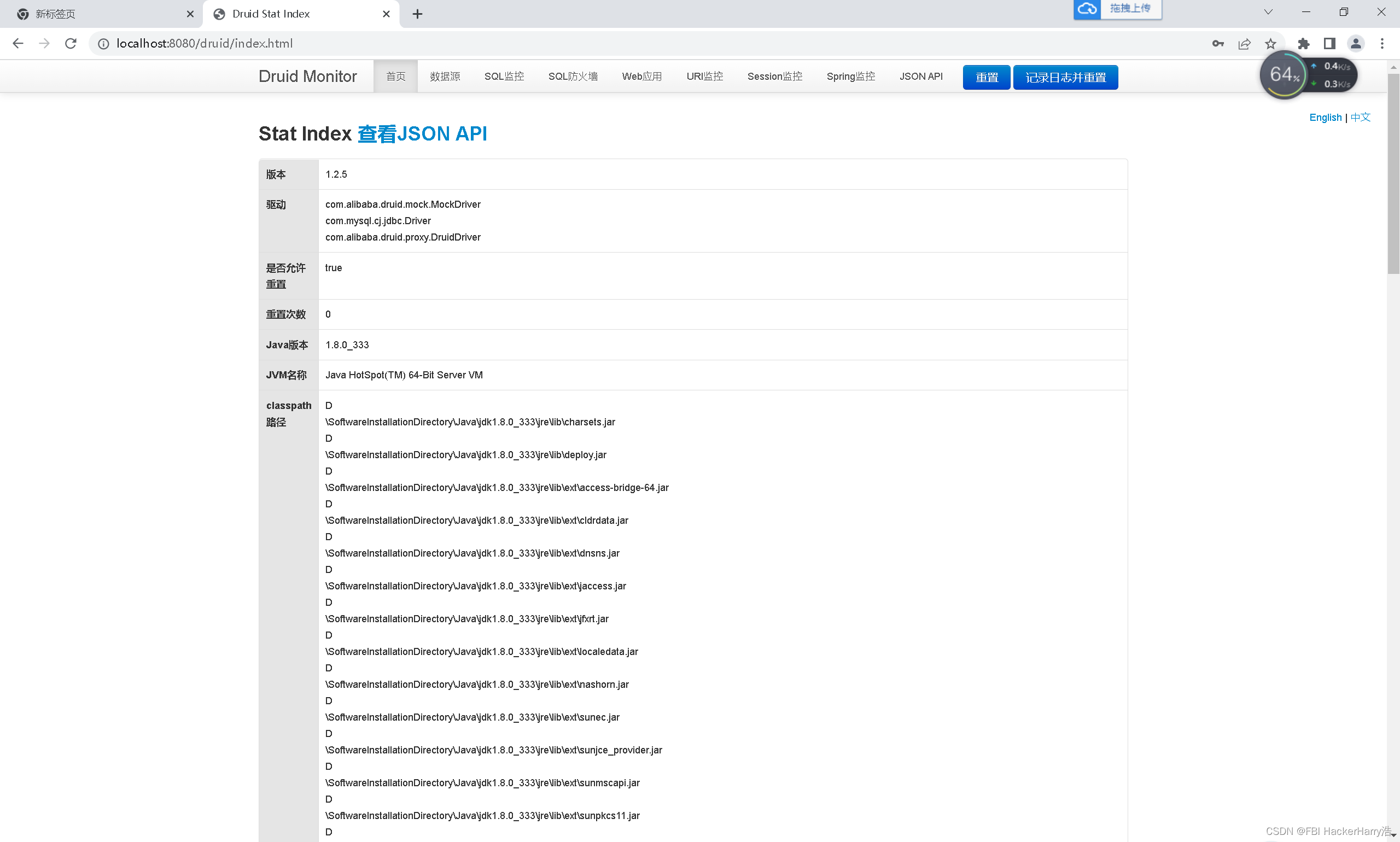The height and width of the screenshot is (842, 1400).
Task: Click the page vertical scrollbar thumb
Action: point(1393,173)
